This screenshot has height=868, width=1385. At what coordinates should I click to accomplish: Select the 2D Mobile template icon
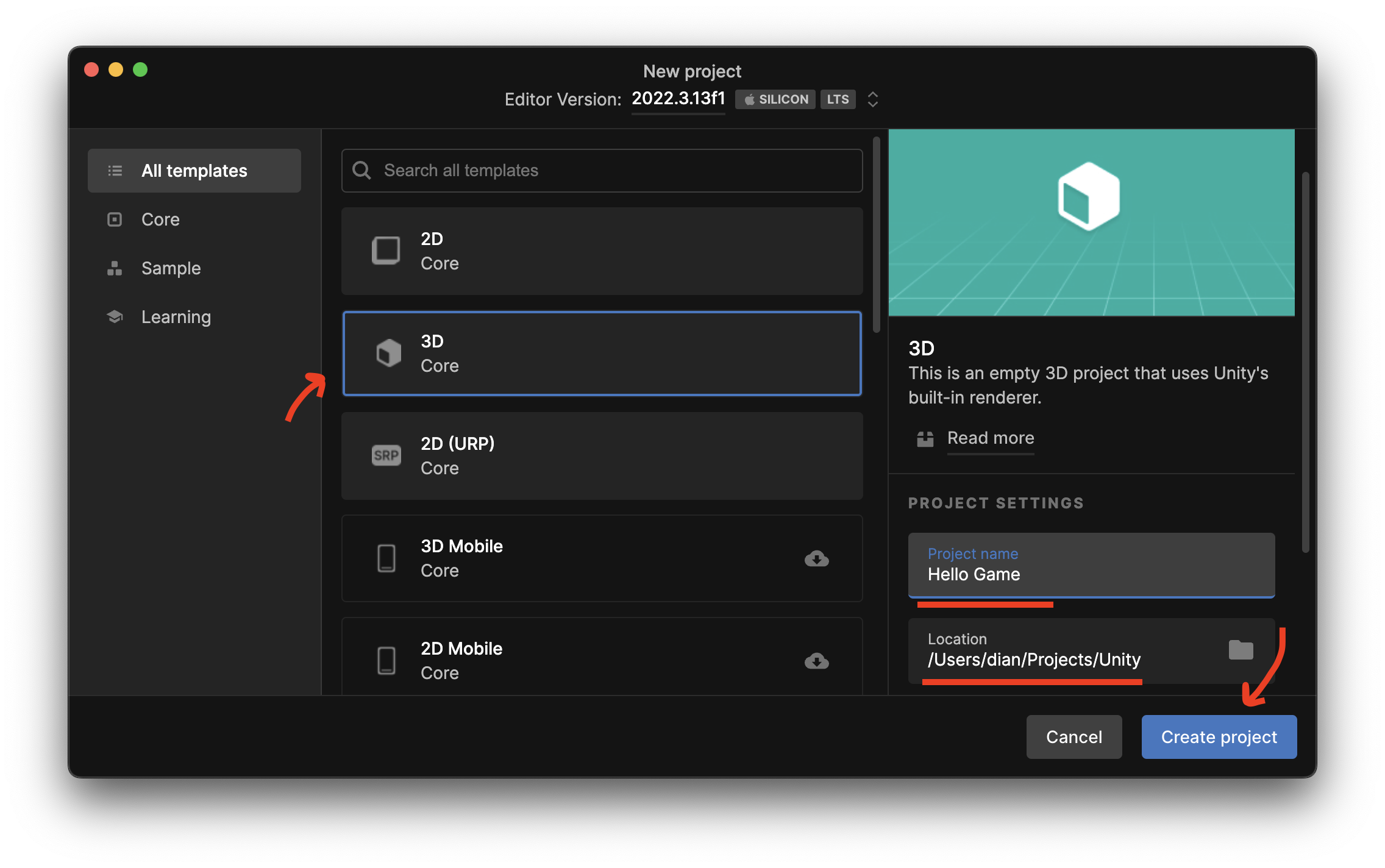pos(386,660)
